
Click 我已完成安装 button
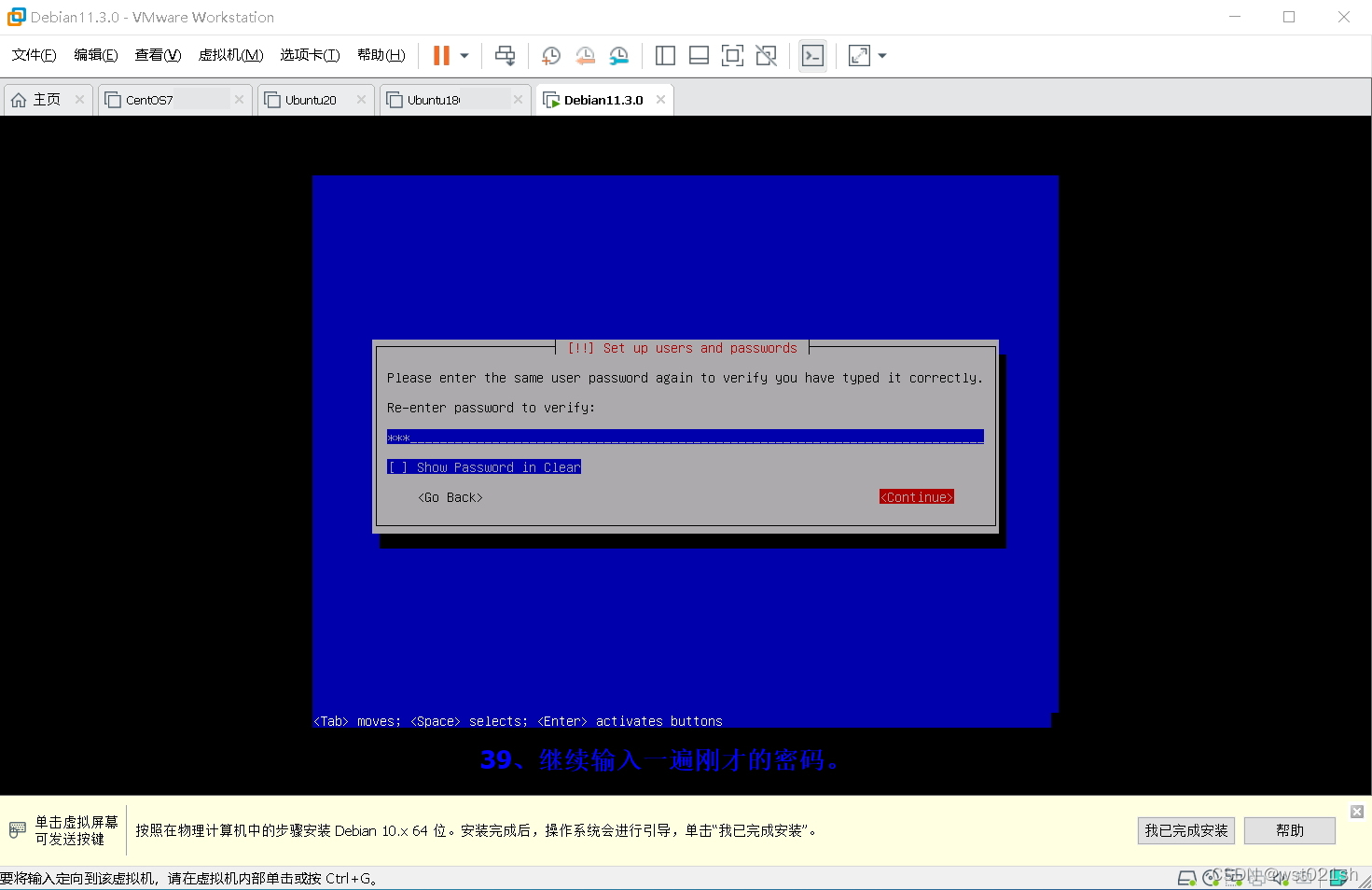click(1186, 830)
